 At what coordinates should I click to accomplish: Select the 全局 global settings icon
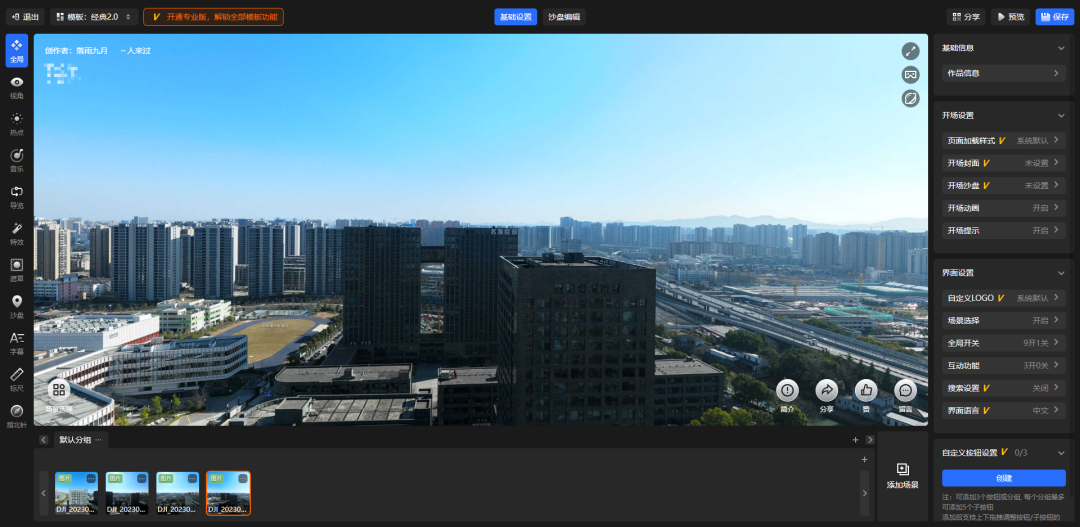click(x=17, y=50)
